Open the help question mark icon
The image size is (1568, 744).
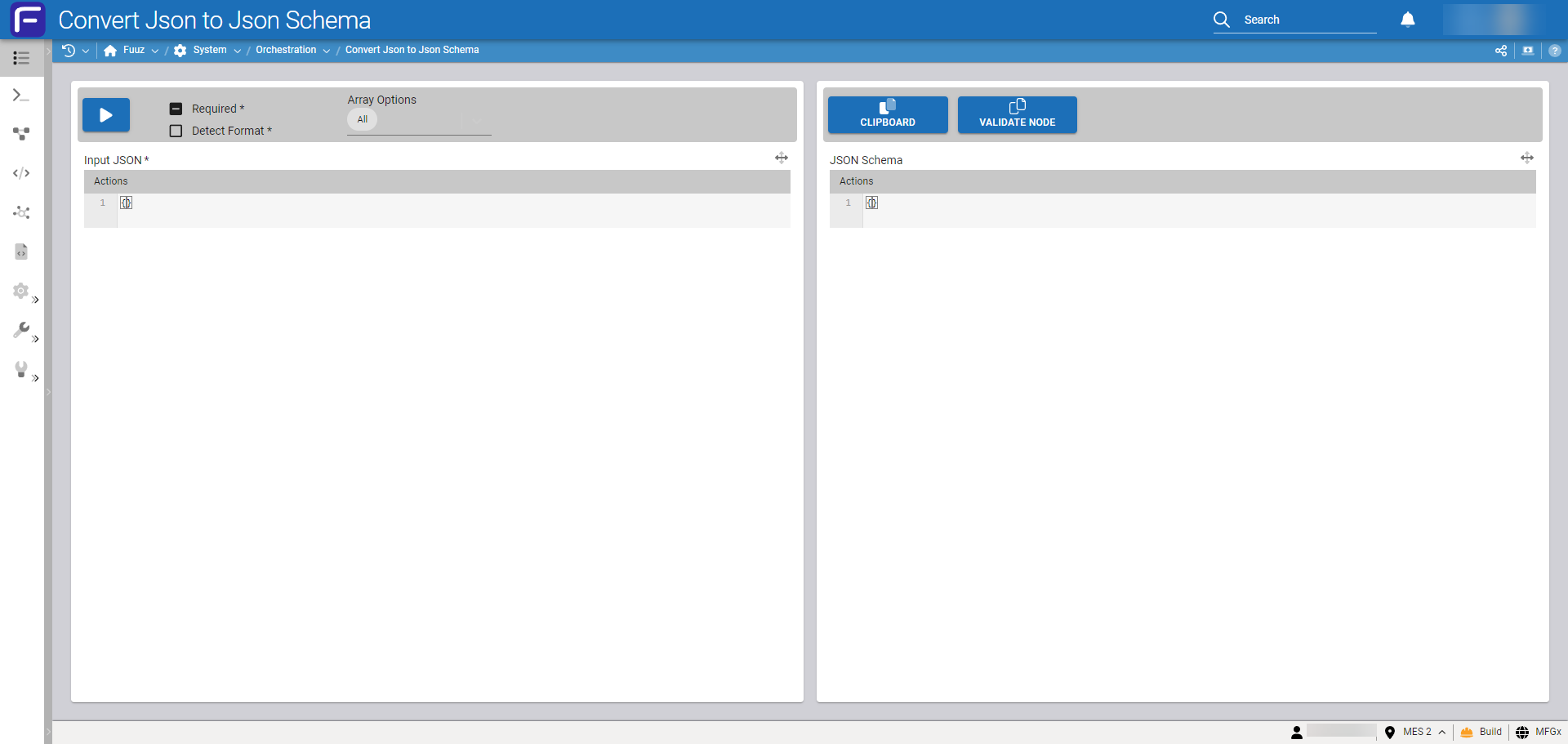(1554, 51)
